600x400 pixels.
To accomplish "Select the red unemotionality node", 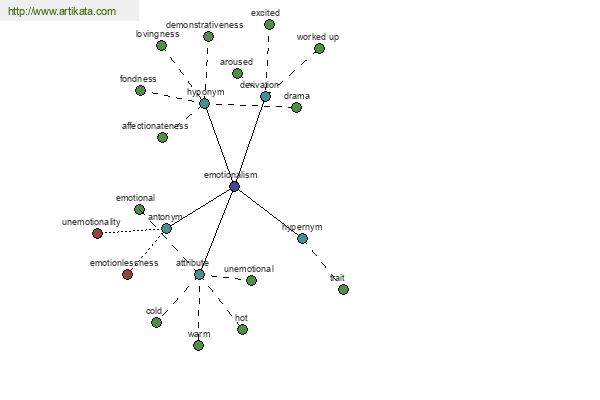I will pos(98,233).
